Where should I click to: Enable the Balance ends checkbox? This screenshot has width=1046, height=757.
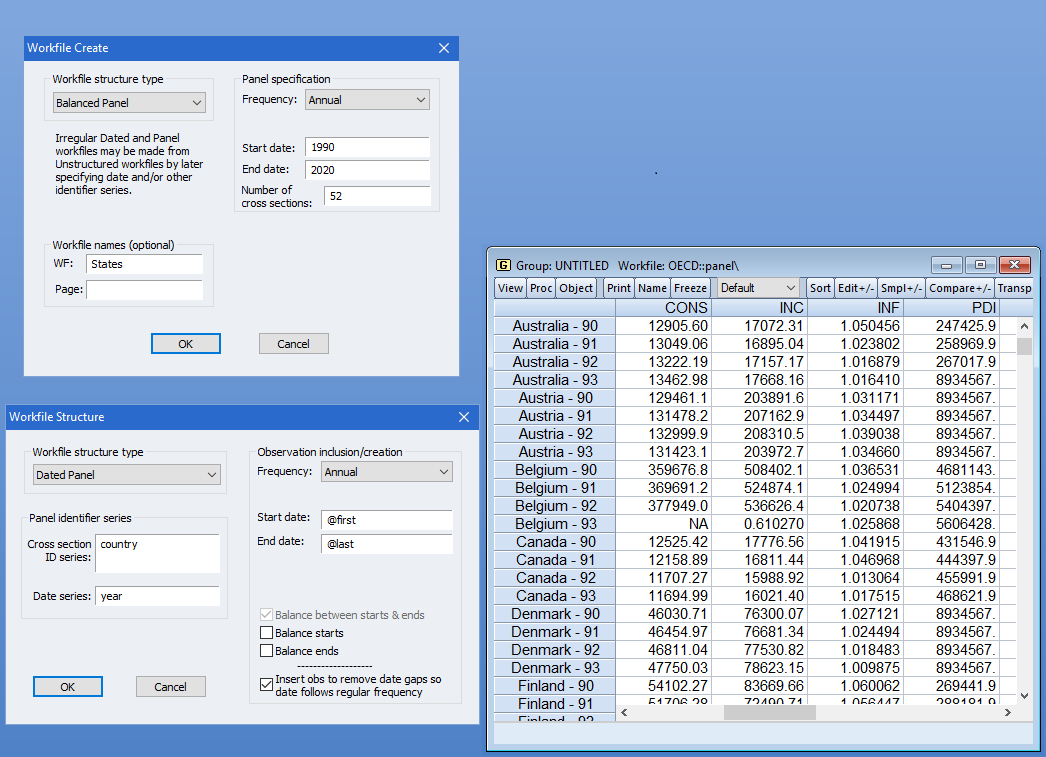point(266,651)
